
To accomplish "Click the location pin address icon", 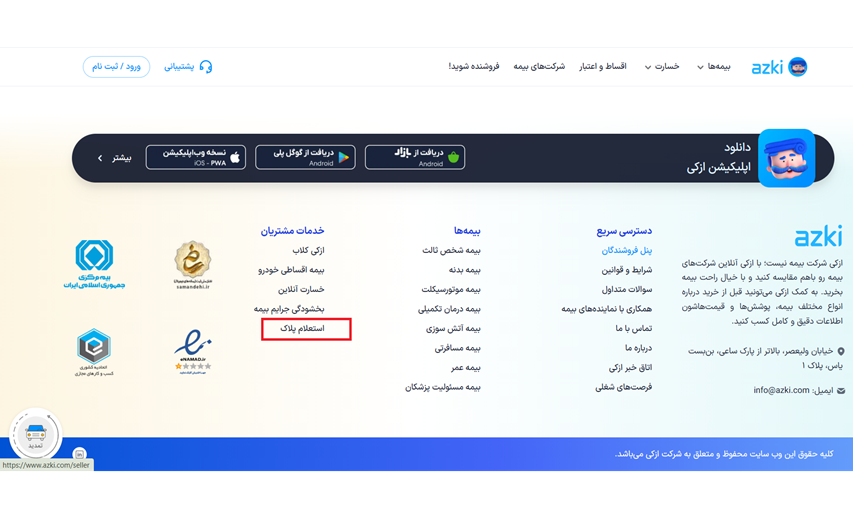I will click(x=841, y=351).
